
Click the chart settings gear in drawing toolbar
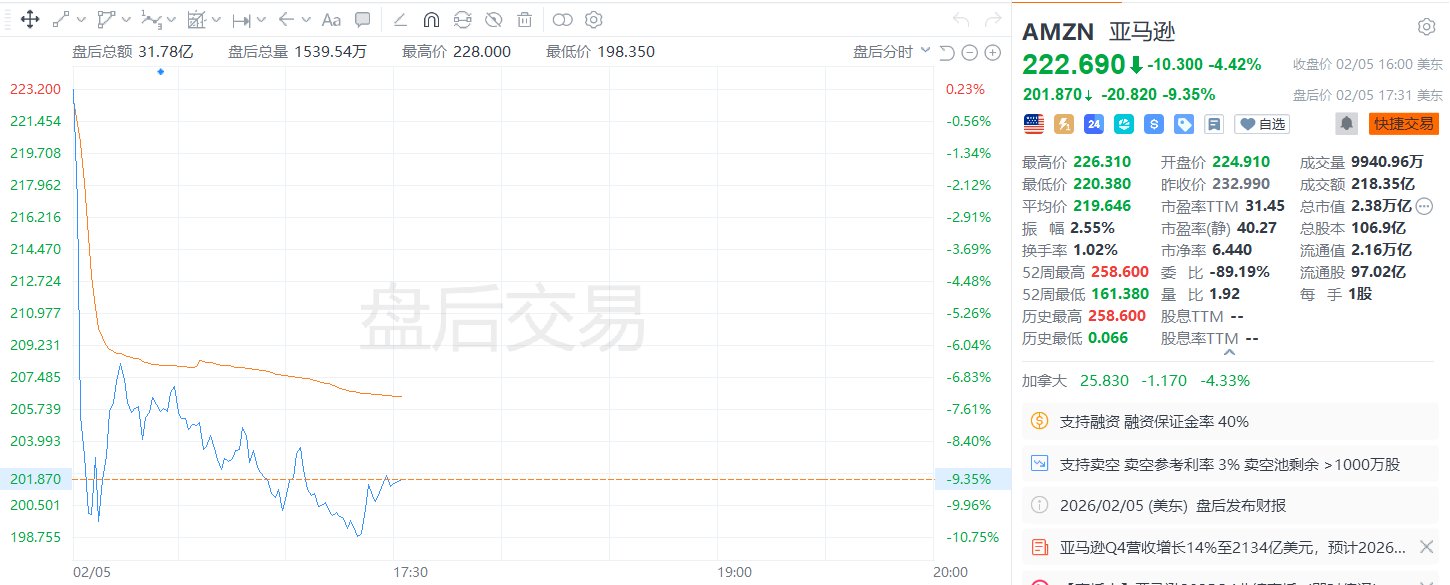tap(593, 19)
